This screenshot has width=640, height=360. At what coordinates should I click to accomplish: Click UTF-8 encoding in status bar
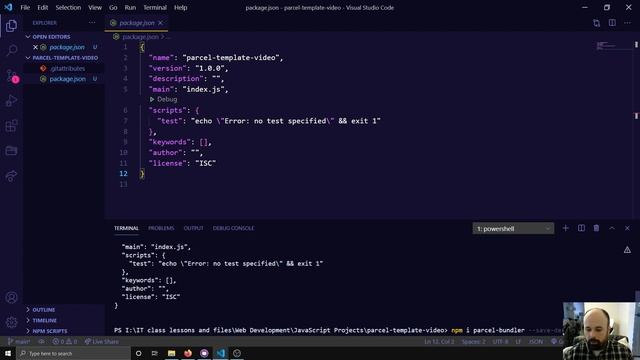click(500, 342)
